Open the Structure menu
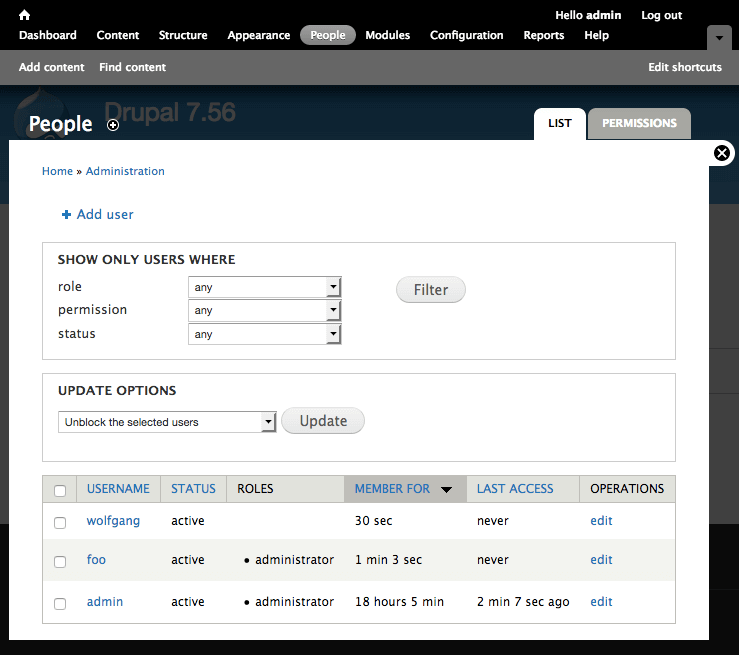Viewport: 739px width, 655px height. point(183,35)
